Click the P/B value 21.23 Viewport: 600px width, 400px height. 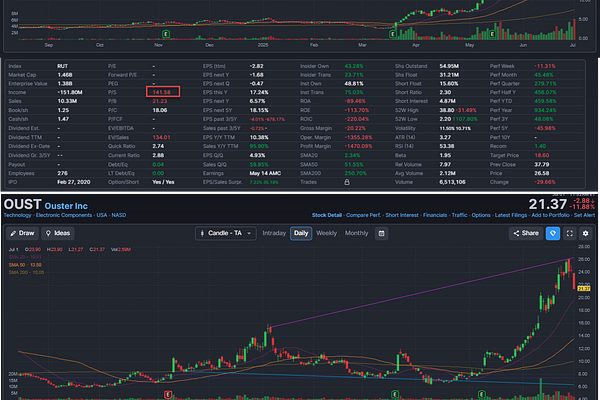pyautogui.click(x=160, y=101)
